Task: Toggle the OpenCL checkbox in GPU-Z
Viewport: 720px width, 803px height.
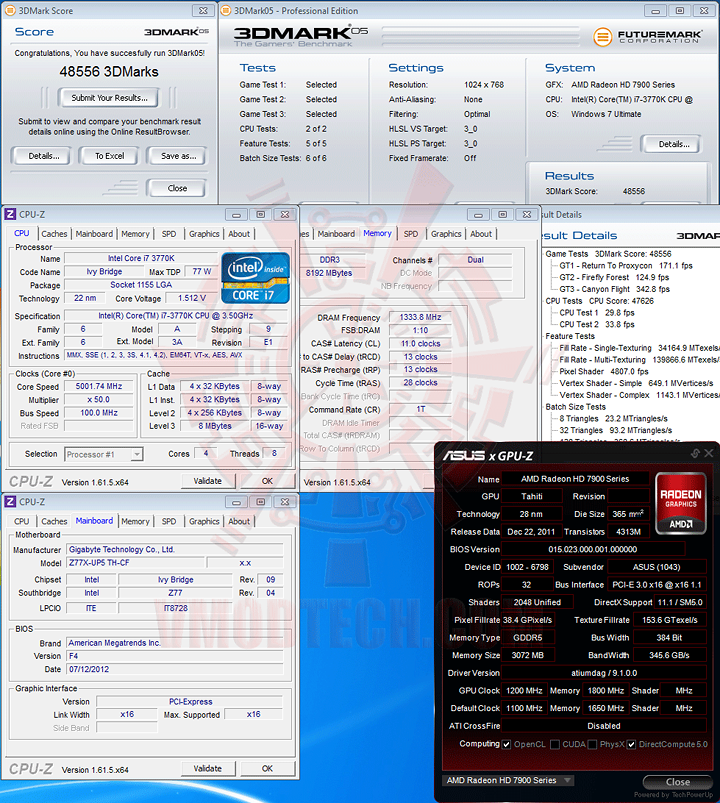Action: click(x=506, y=745)
